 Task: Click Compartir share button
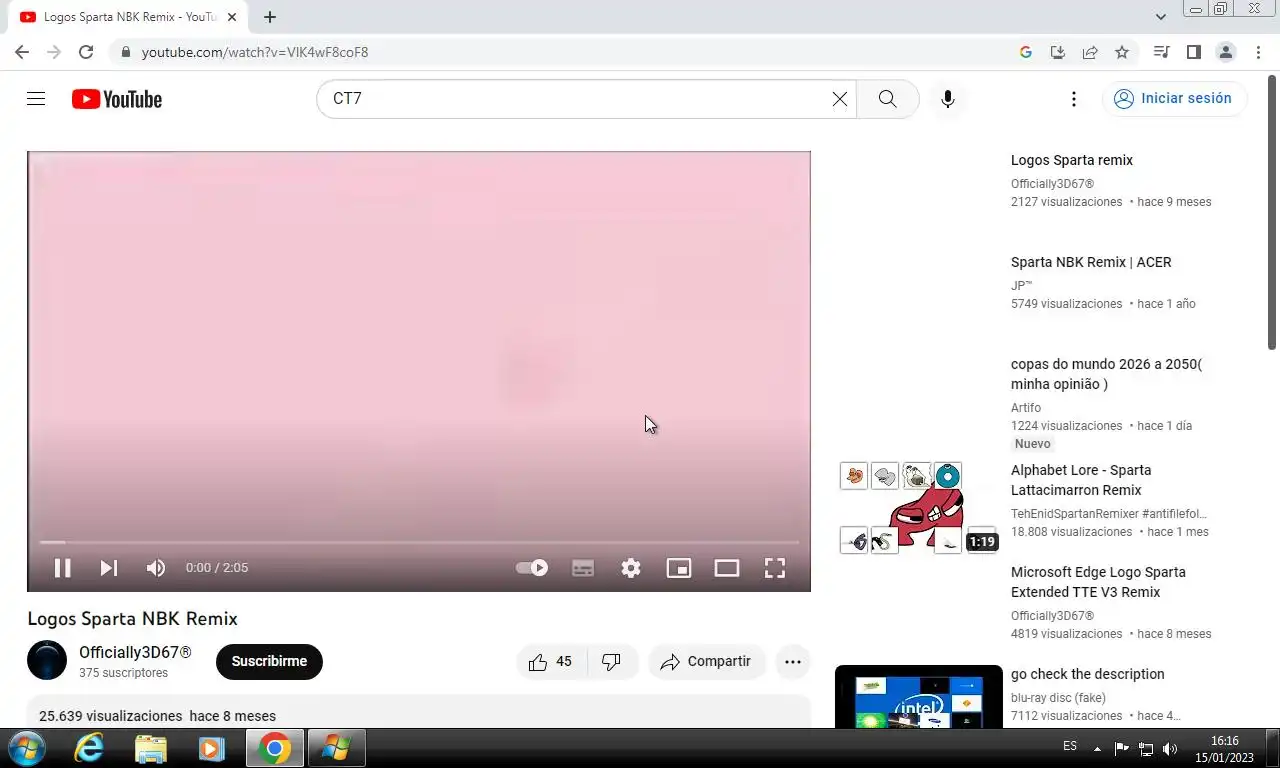[x=706, y=661]
